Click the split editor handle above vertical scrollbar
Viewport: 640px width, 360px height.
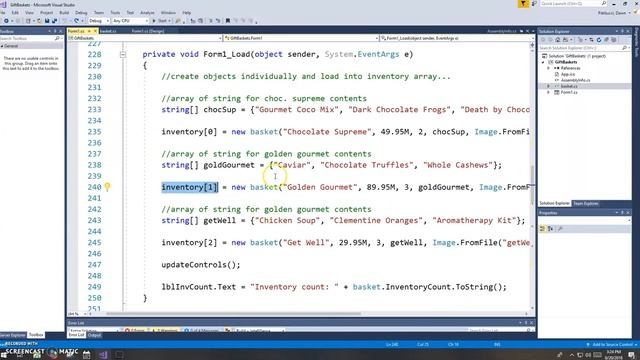coord(532,45)
